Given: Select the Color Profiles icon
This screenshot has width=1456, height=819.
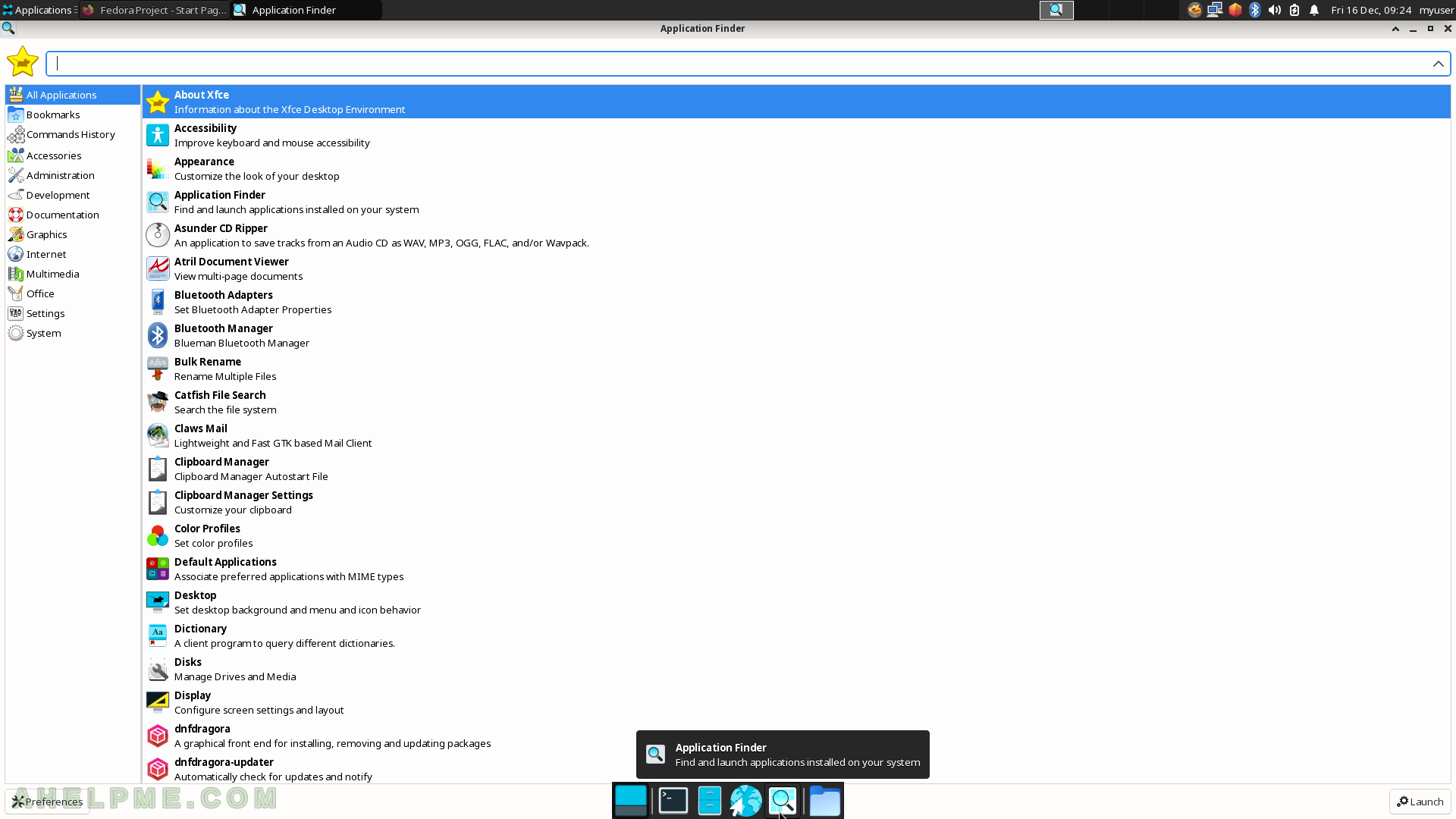Looking at the screenshot, I should 158,535.
